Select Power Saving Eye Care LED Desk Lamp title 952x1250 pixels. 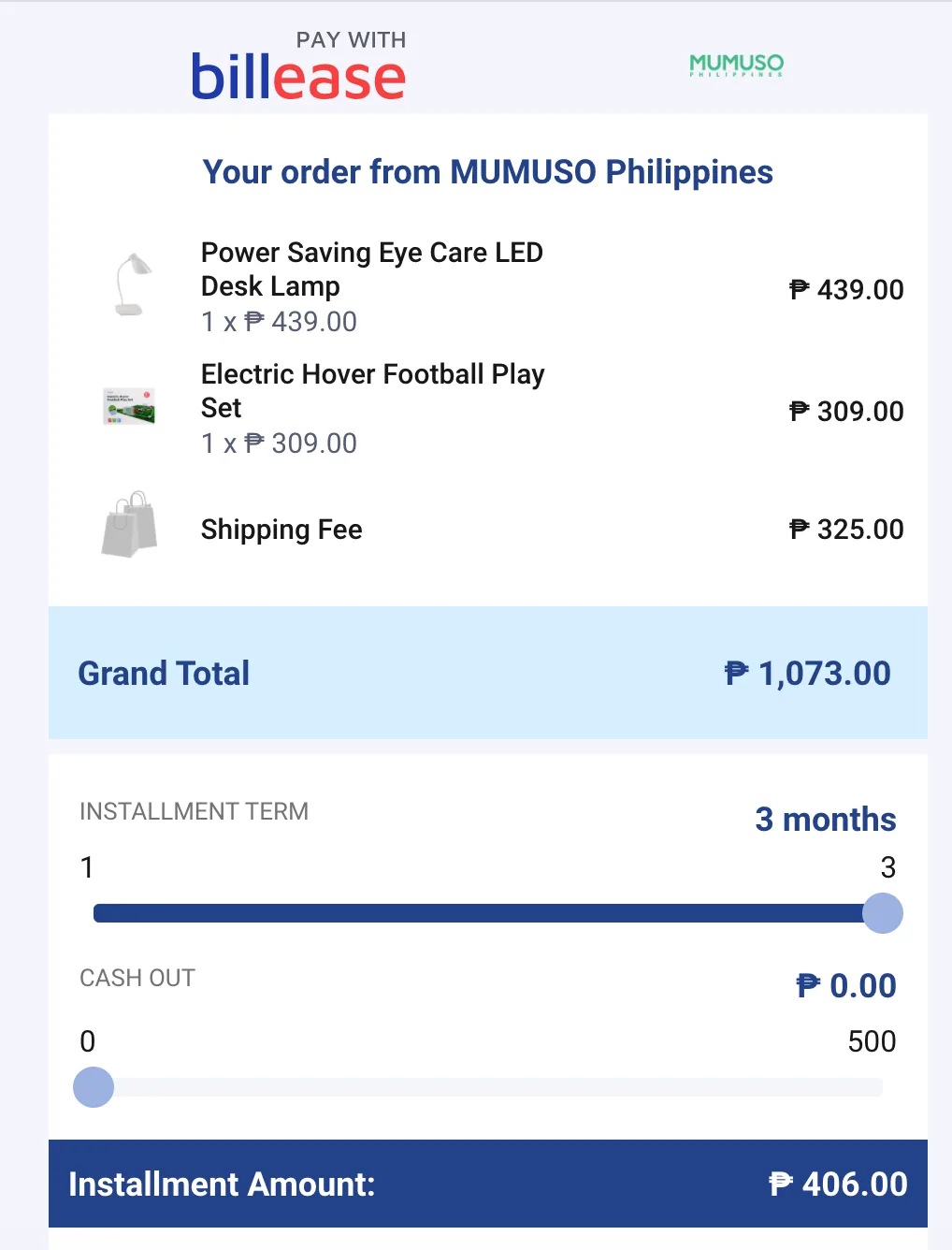[372, 269]
